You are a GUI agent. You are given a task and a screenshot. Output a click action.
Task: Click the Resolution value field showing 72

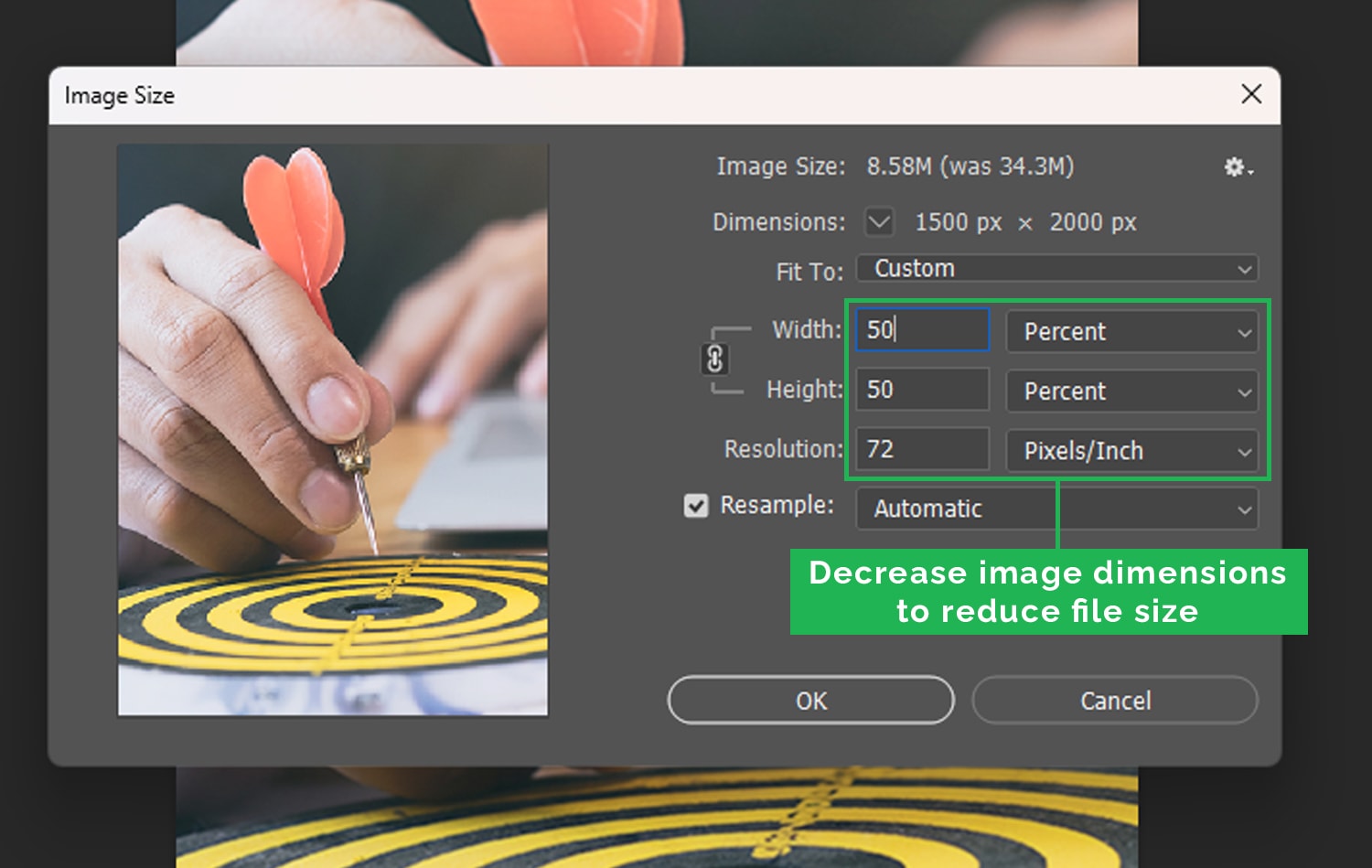(921, 449)
